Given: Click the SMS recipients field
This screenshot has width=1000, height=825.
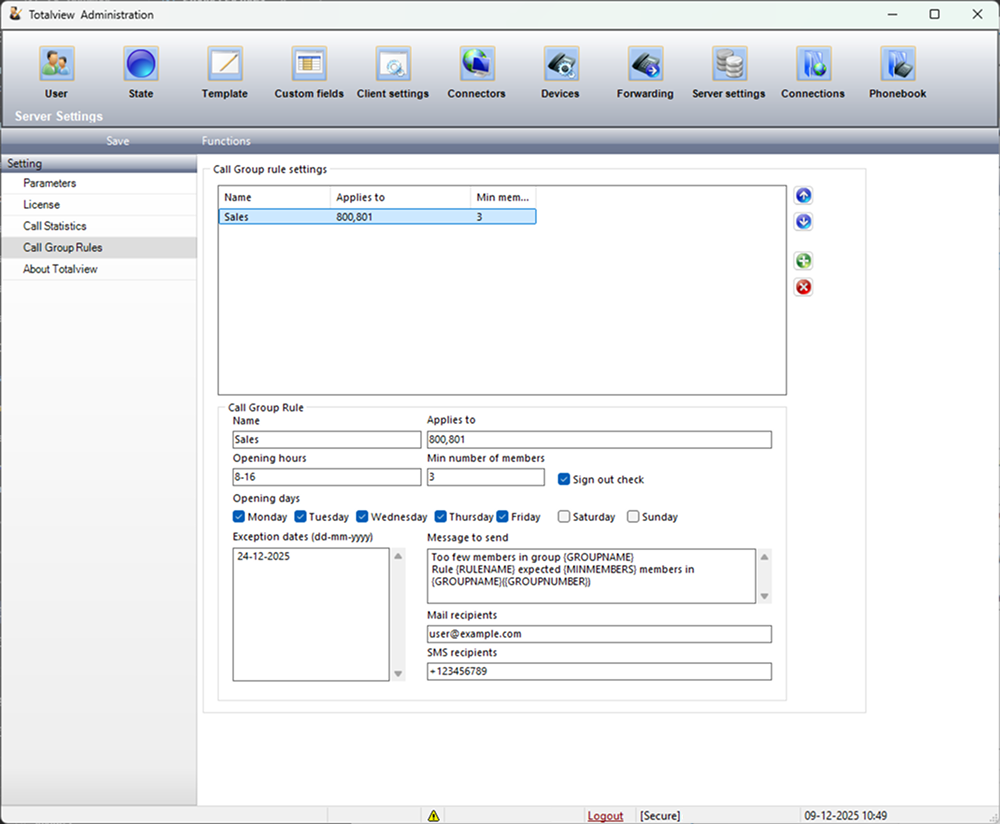Looking at the screenshot, I should tap(599, 671).
